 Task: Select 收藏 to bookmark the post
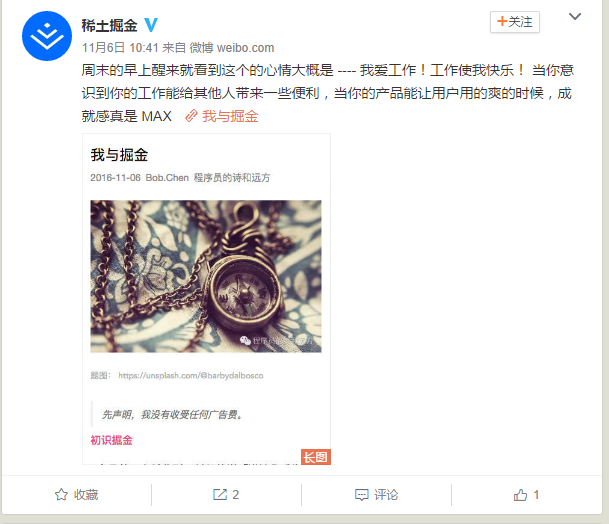(86, 495)
